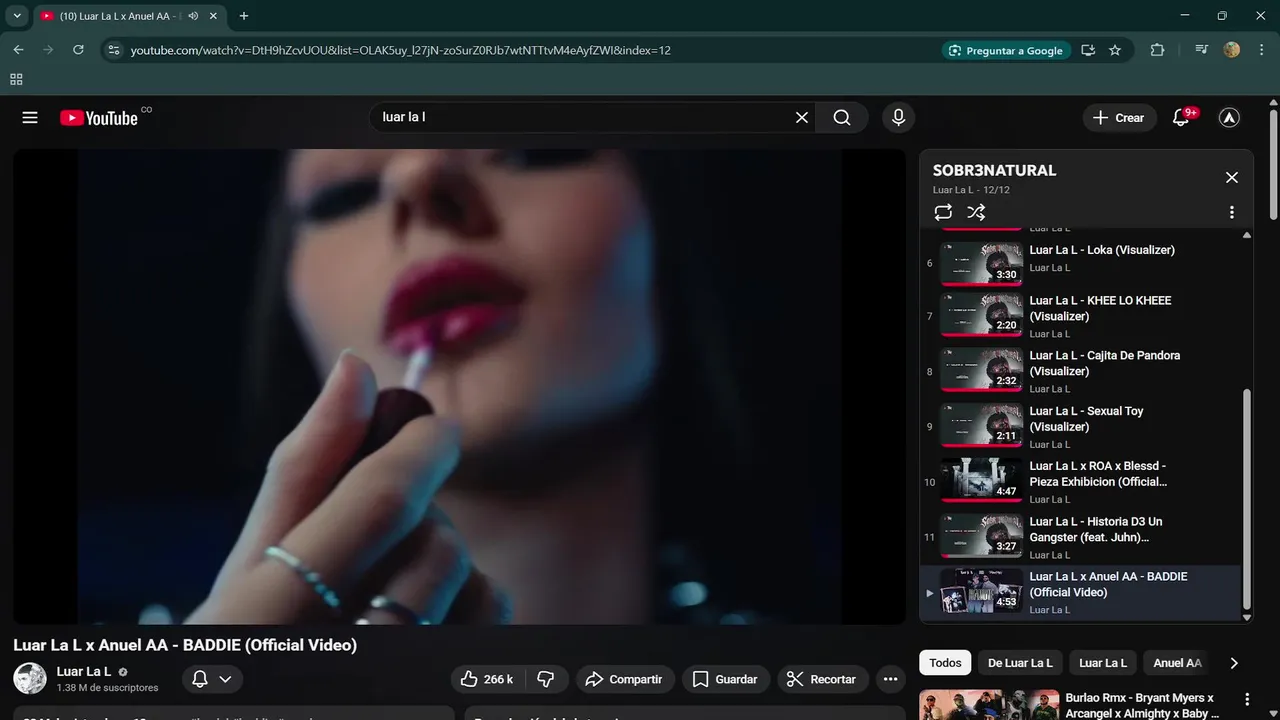Open Luar La L channel name link
Screen dimensions: 1280x720
pos(84,671)
